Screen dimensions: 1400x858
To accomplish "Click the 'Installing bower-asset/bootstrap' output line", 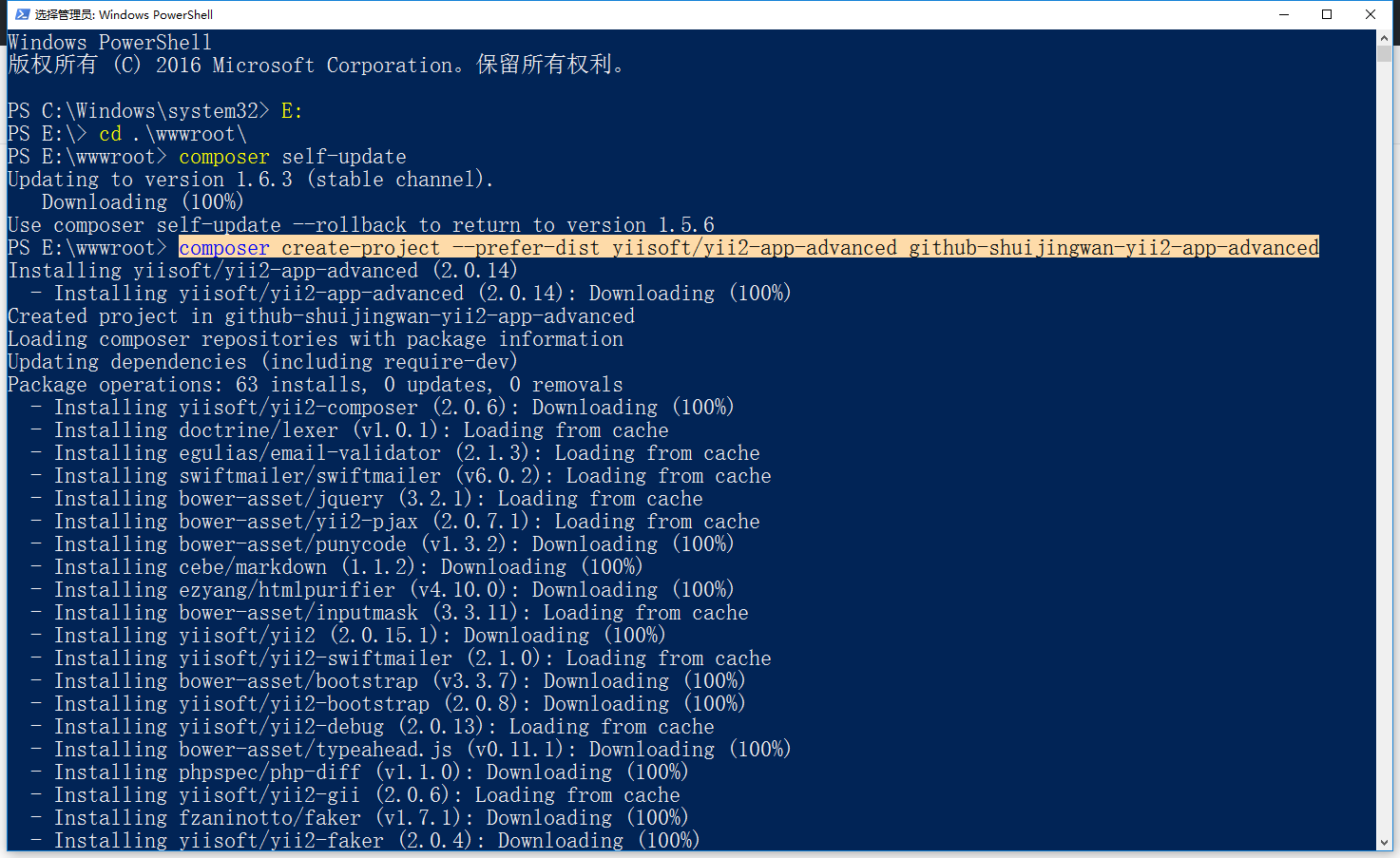I will 399,681.
